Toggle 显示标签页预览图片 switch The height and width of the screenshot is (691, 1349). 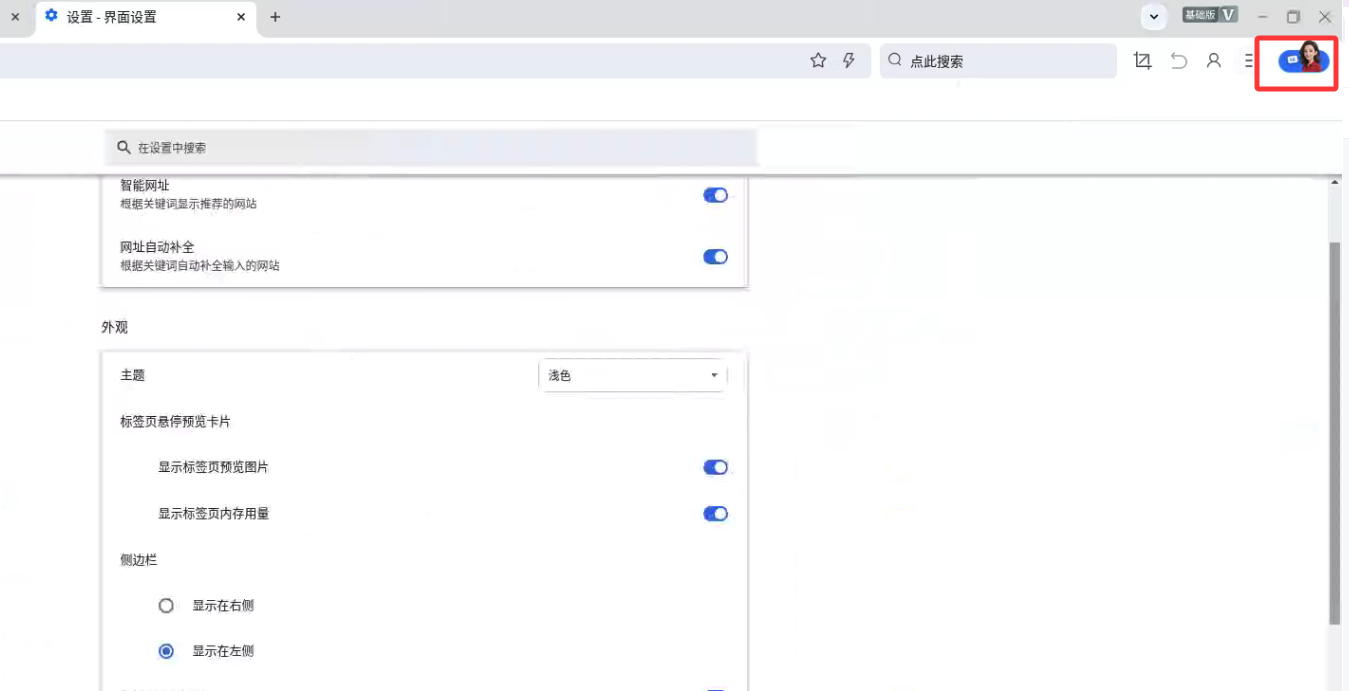[x=715, y=467]
